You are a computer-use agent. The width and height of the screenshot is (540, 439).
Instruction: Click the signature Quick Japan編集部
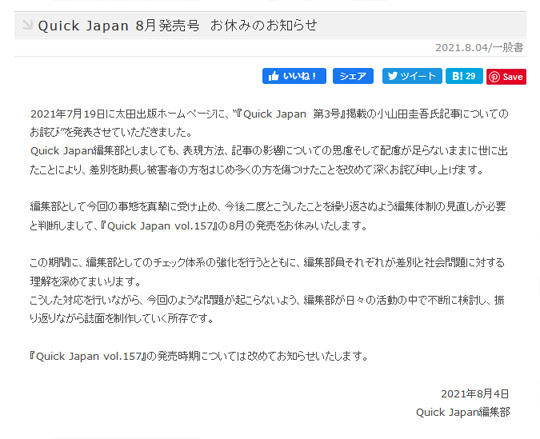pos(463,412)
